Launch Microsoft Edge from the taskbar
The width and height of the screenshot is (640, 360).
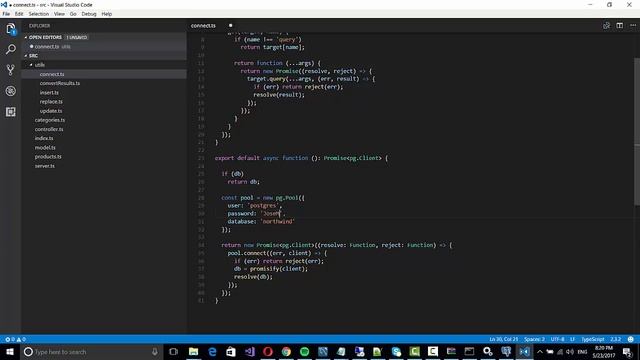tap(212, 351)
